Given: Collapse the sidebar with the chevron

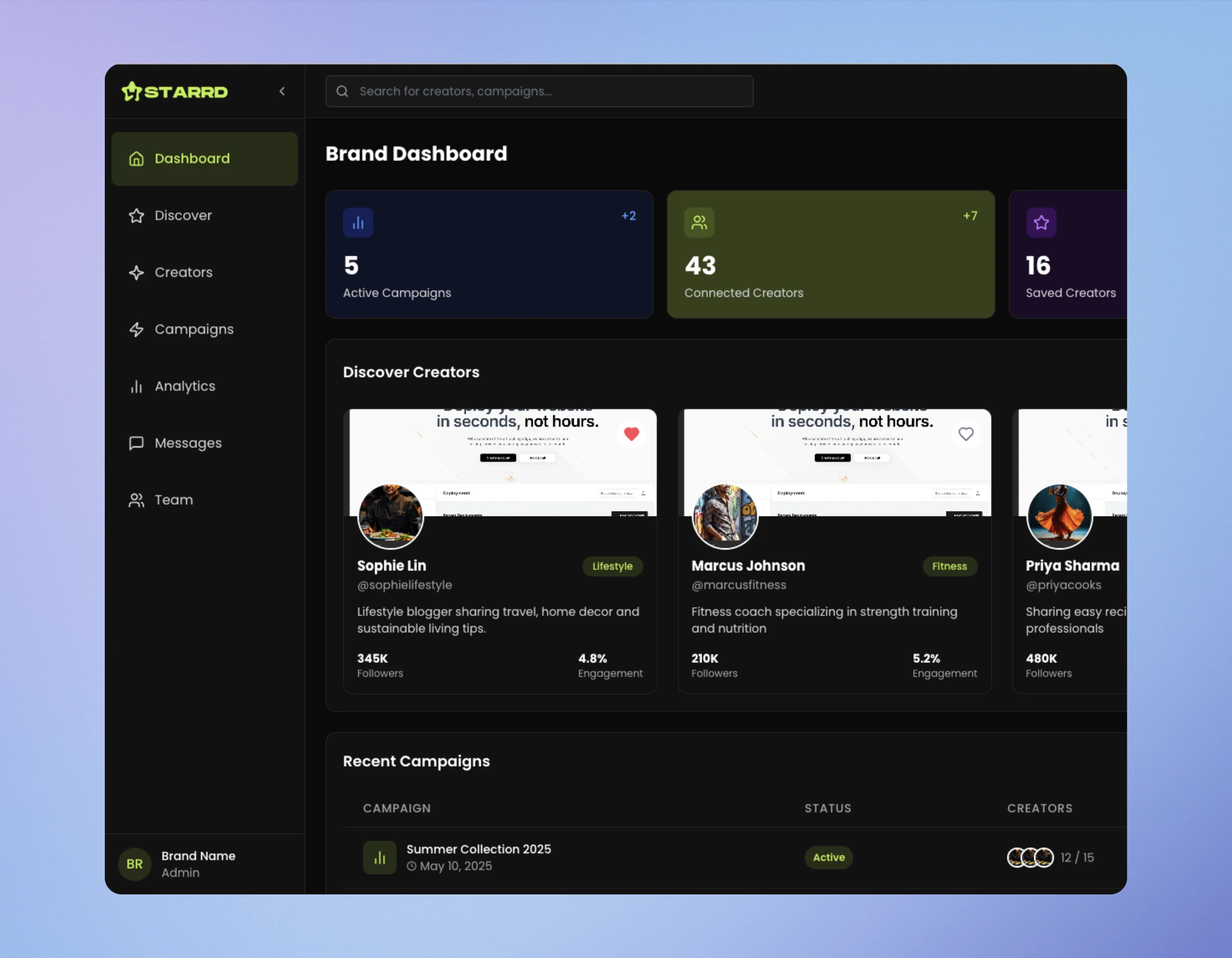Looking at the screenshot, I should pos(281,91).
